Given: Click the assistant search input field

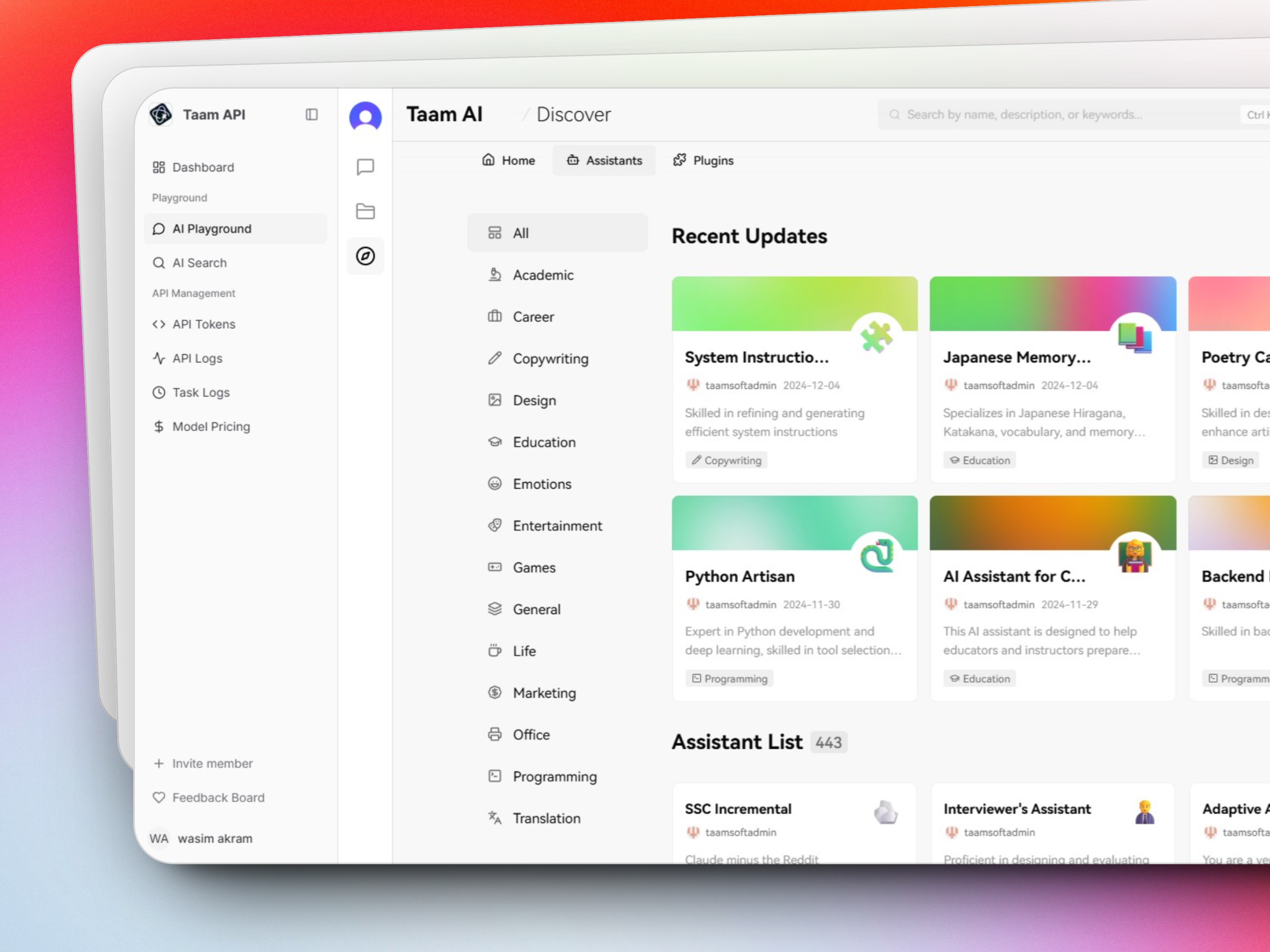Looking at the screenshot, I should coord(1057,115).
